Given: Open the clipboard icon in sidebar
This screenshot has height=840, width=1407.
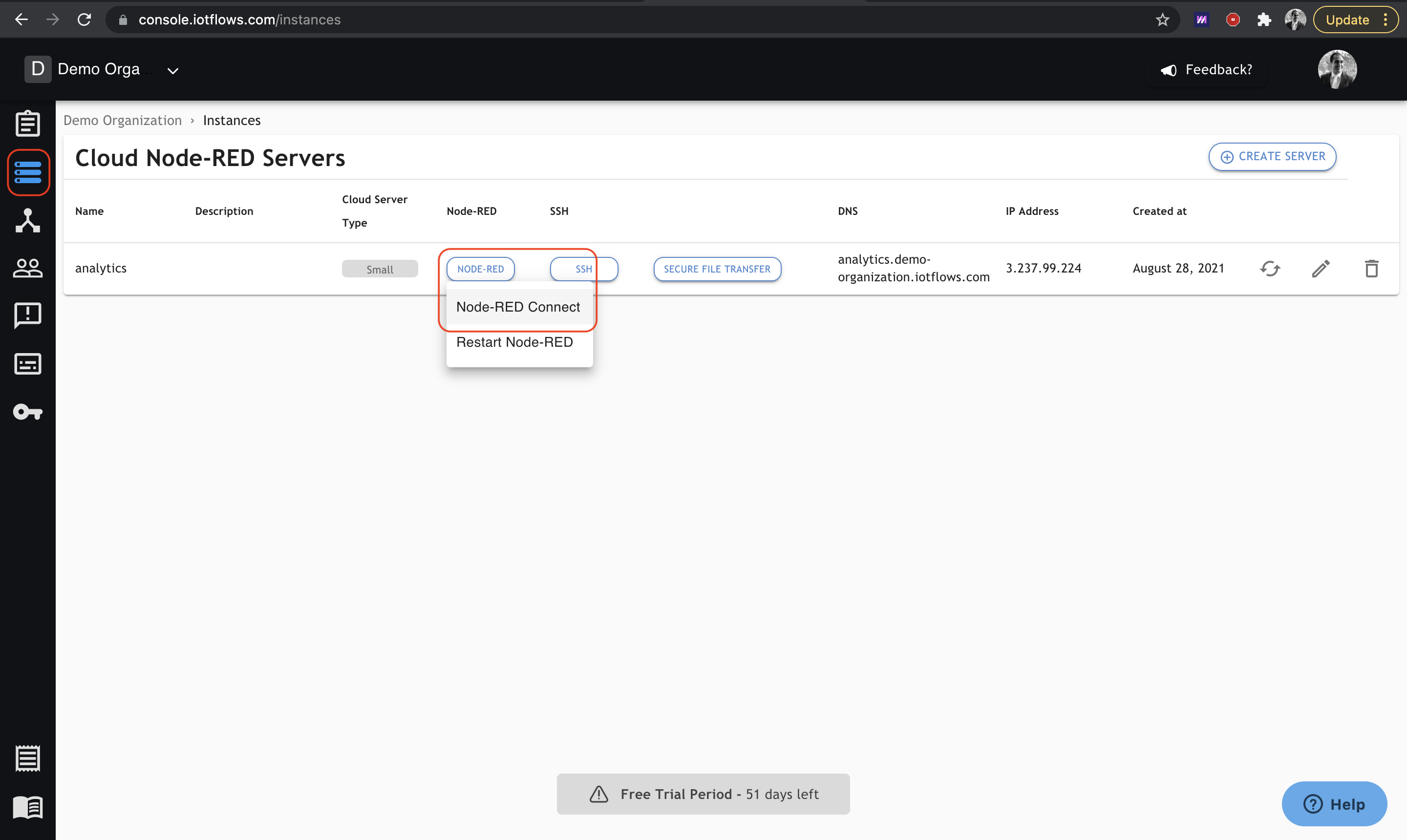Looking at the screenshot, I should (x=27, y=124).
